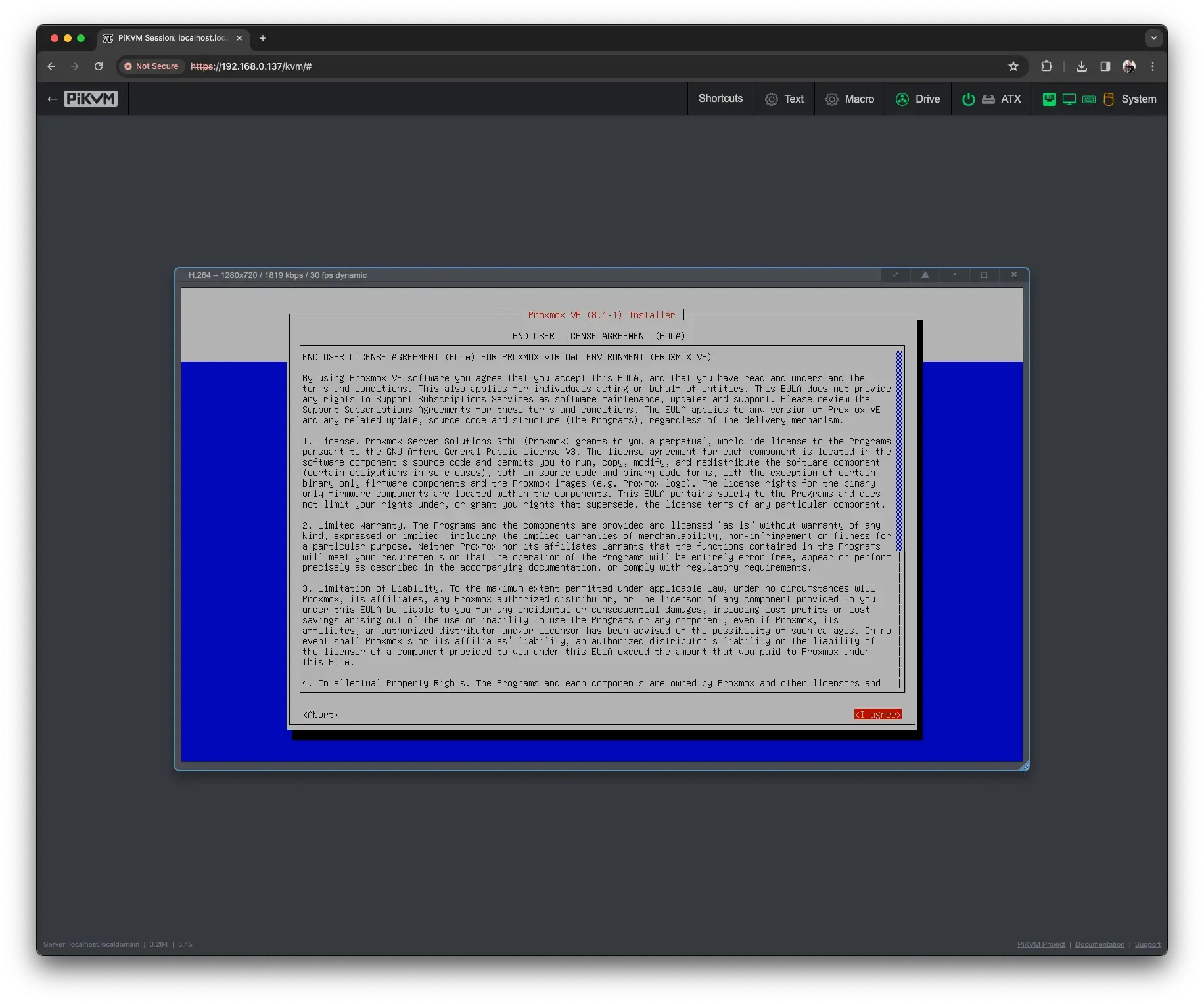Toggle fullscreen on the stream window
This screenshot has width=1204, height=1004.
896,275
